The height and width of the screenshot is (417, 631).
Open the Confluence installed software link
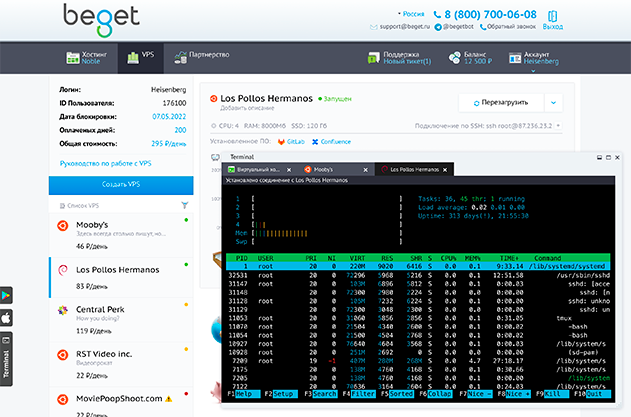coord(332,142)
